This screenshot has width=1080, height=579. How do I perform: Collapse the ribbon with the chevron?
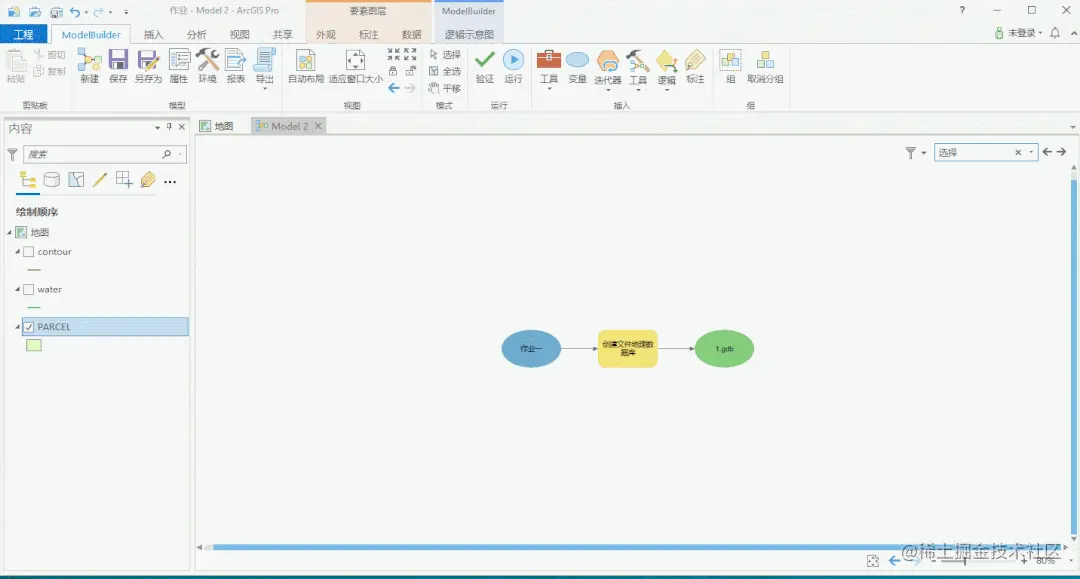[x=1073, y=33]
